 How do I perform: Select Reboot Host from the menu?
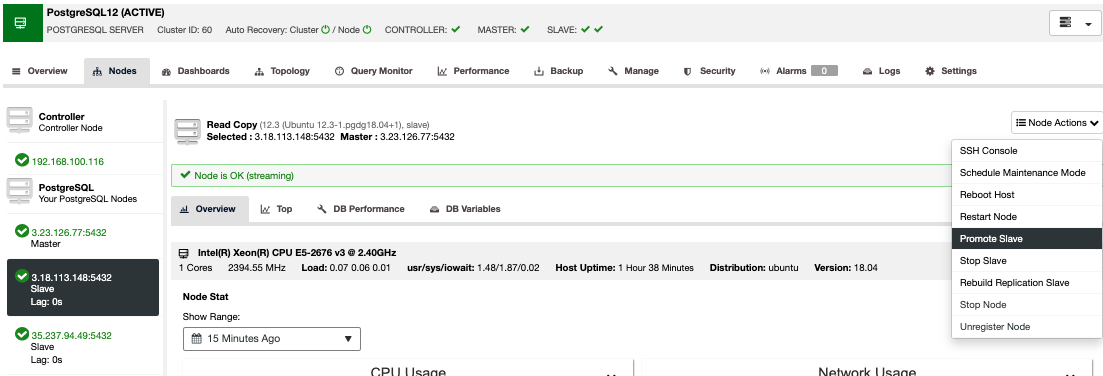tap(1026, 195)
